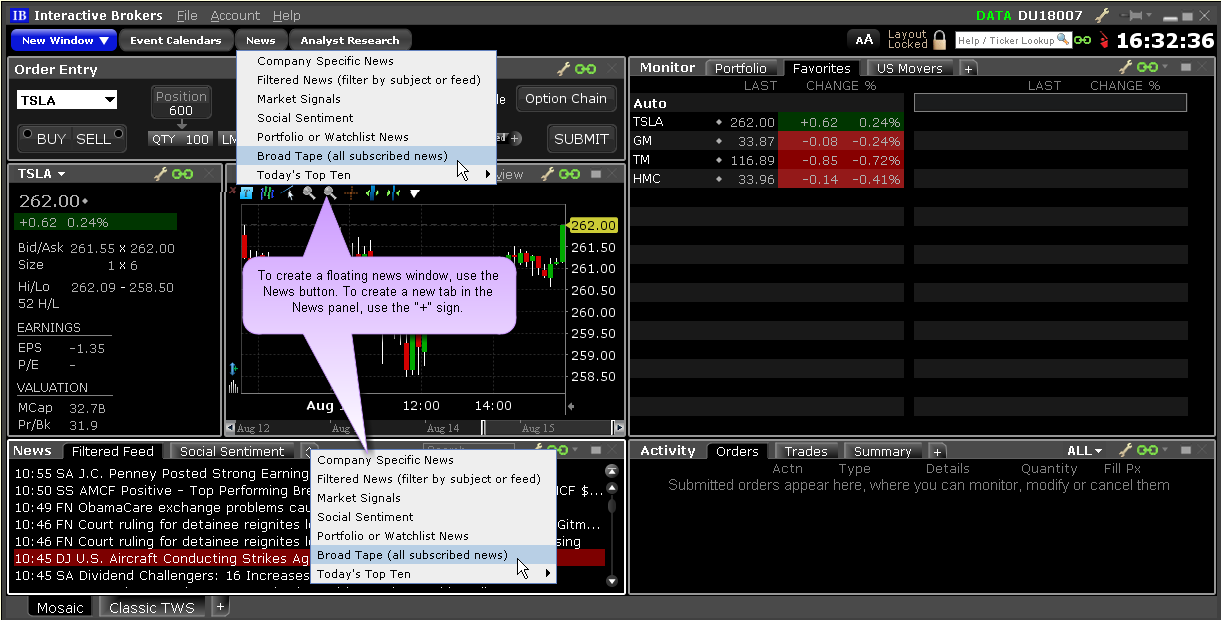Click the AA font size icon

(865, 40)
